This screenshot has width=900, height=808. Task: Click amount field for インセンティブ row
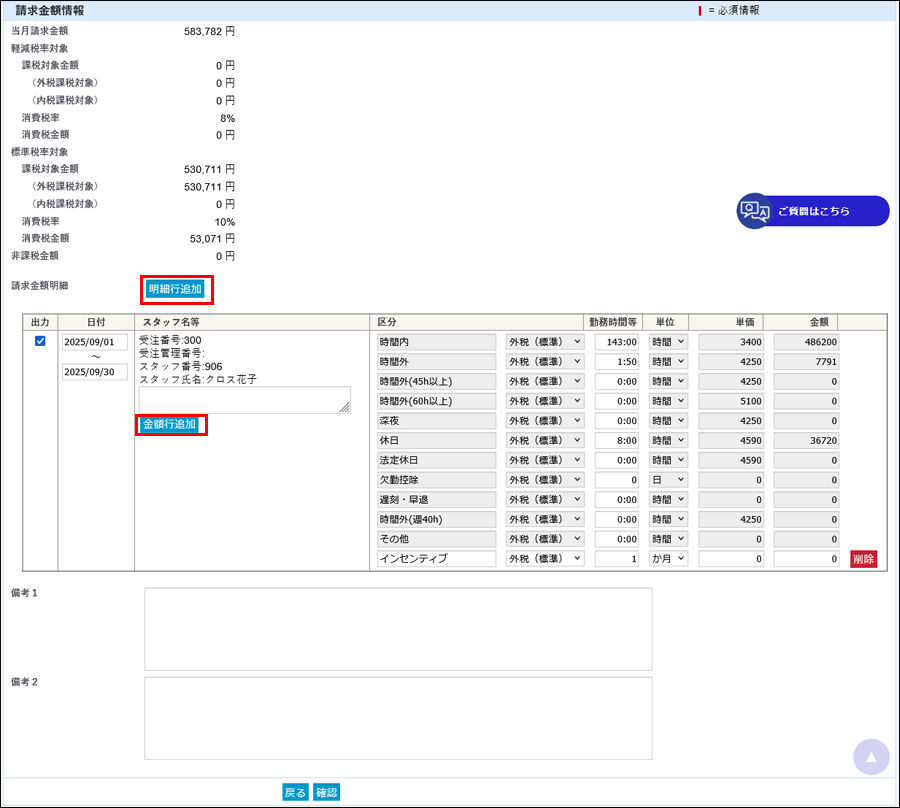click(x=806, y=558)
